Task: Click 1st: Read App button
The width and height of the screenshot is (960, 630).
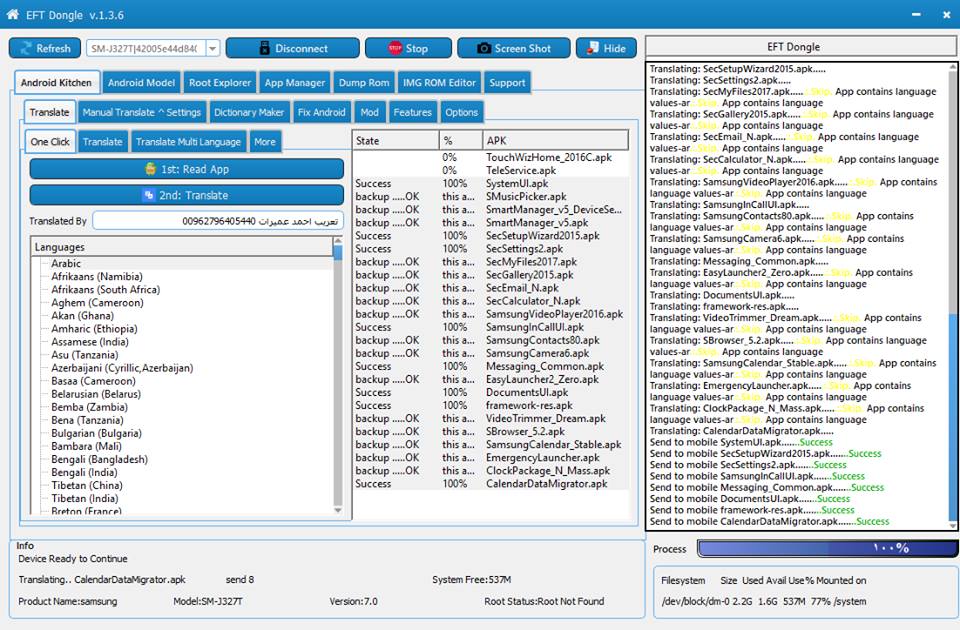Action: 187,169
